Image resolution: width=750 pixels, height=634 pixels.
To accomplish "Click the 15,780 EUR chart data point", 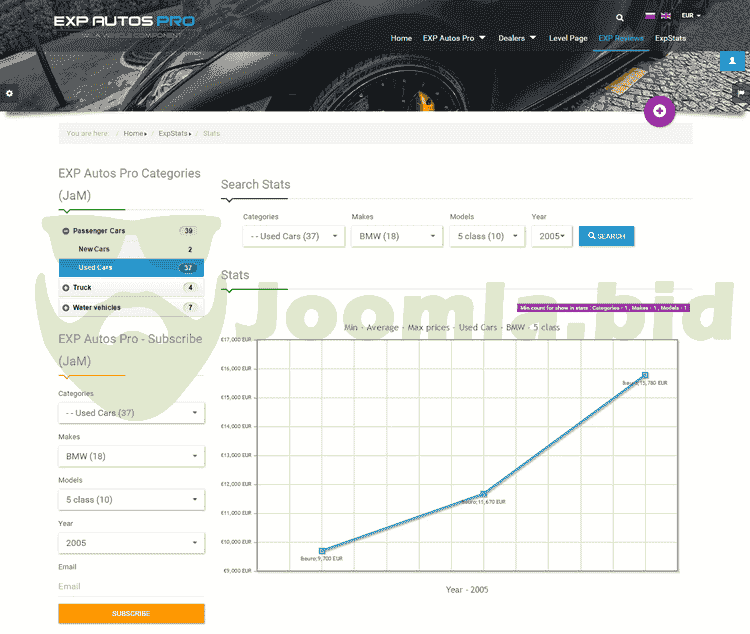I will [x=645, y=375].
